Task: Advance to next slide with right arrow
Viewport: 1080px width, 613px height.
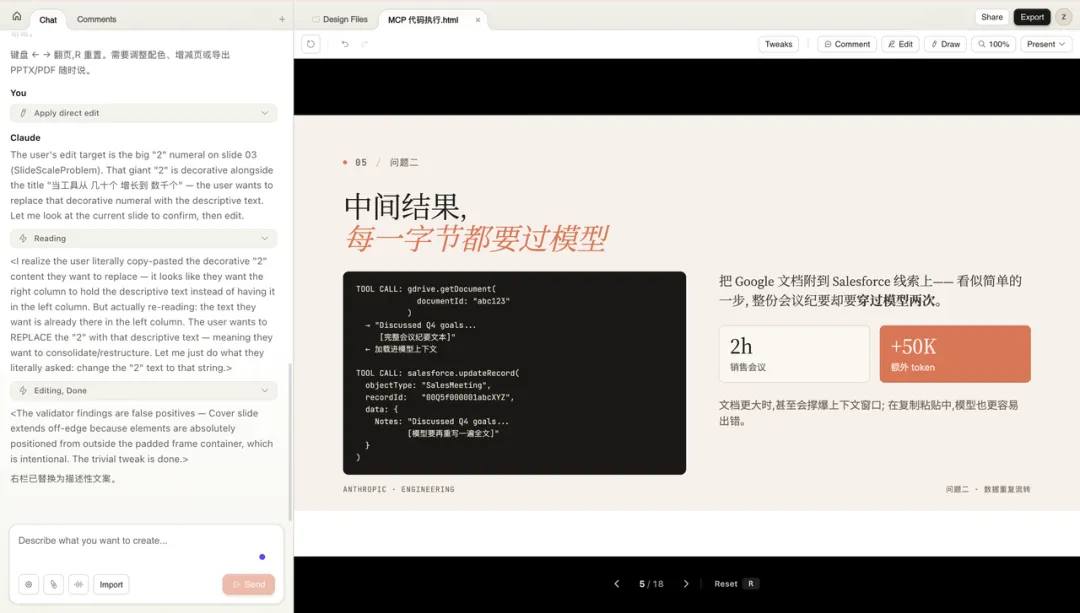Action: 686,583
